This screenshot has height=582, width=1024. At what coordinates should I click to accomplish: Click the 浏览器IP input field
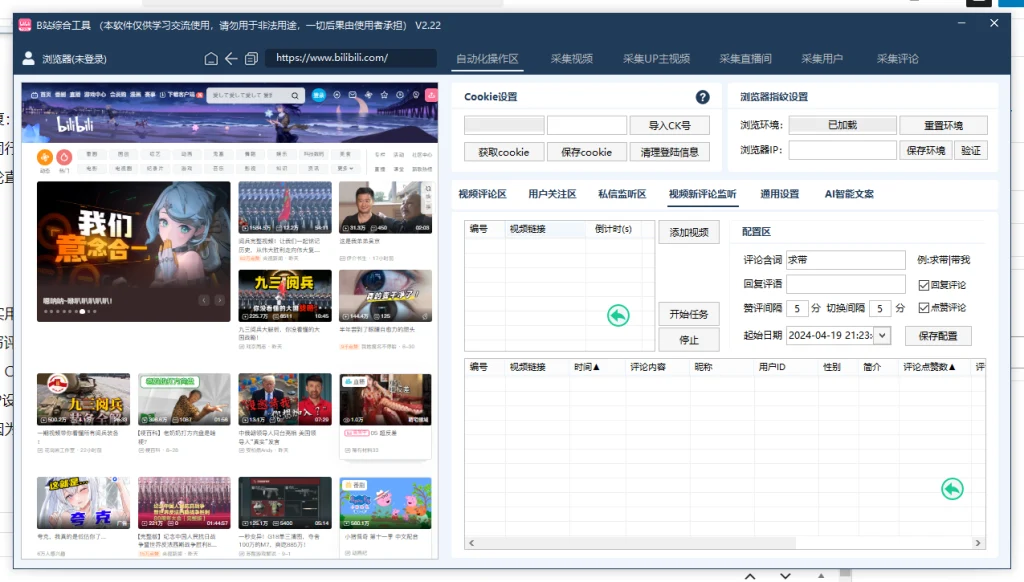pos(842,150)
